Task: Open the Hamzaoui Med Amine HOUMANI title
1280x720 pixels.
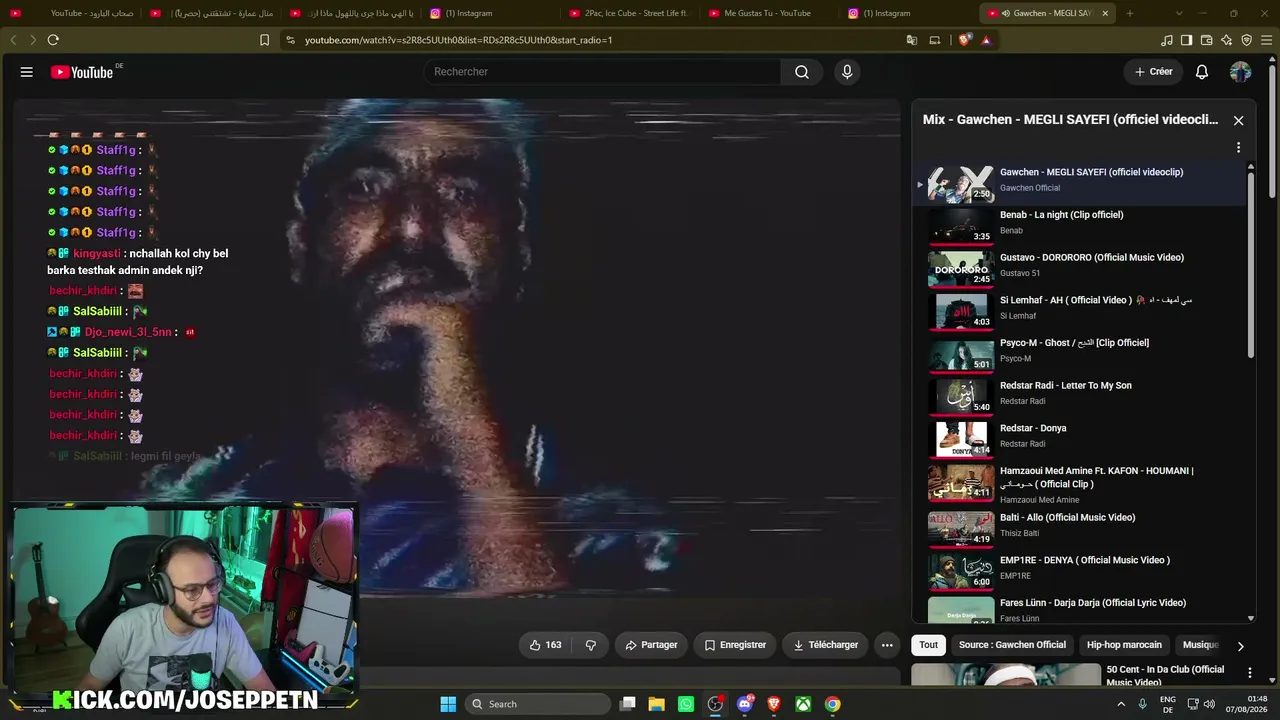Action: [1097, 477]
